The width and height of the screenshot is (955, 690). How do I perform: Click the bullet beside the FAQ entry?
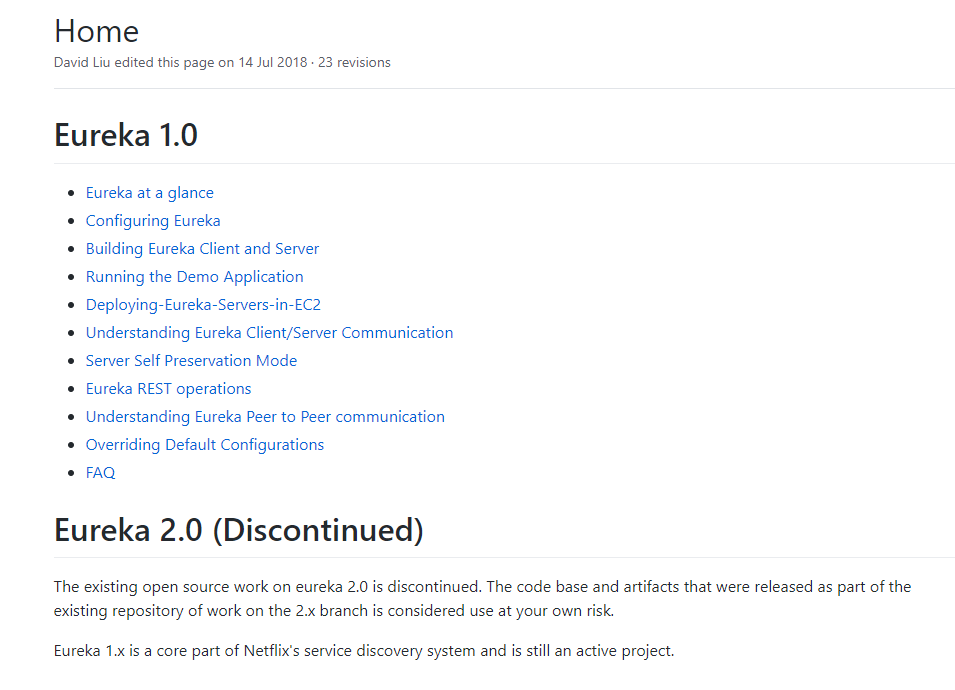pos(71,473)
